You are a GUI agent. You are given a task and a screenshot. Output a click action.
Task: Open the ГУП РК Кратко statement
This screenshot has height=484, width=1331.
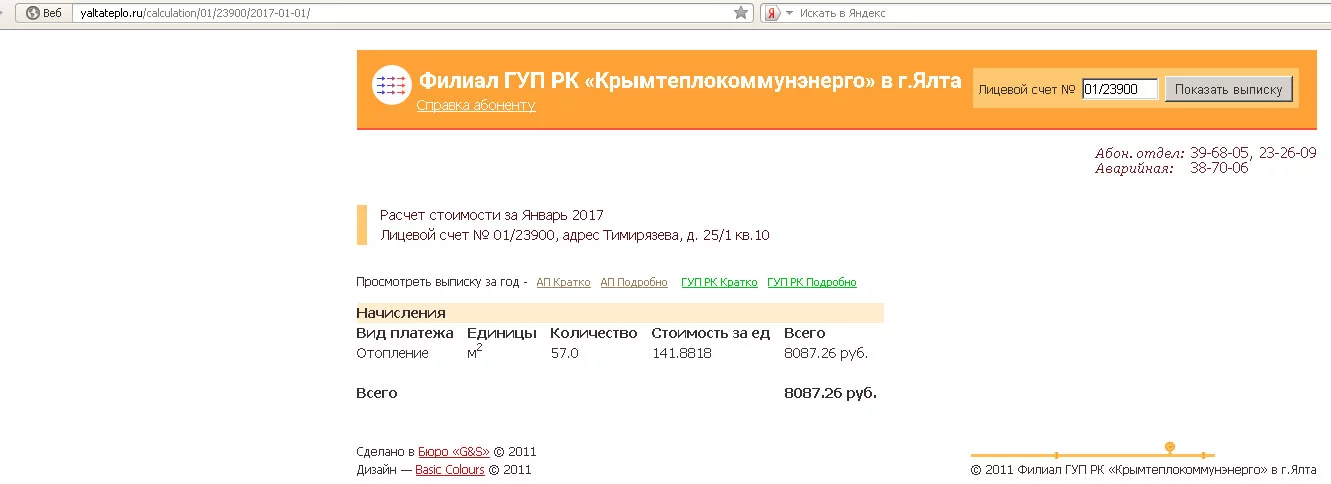(719, 283)
